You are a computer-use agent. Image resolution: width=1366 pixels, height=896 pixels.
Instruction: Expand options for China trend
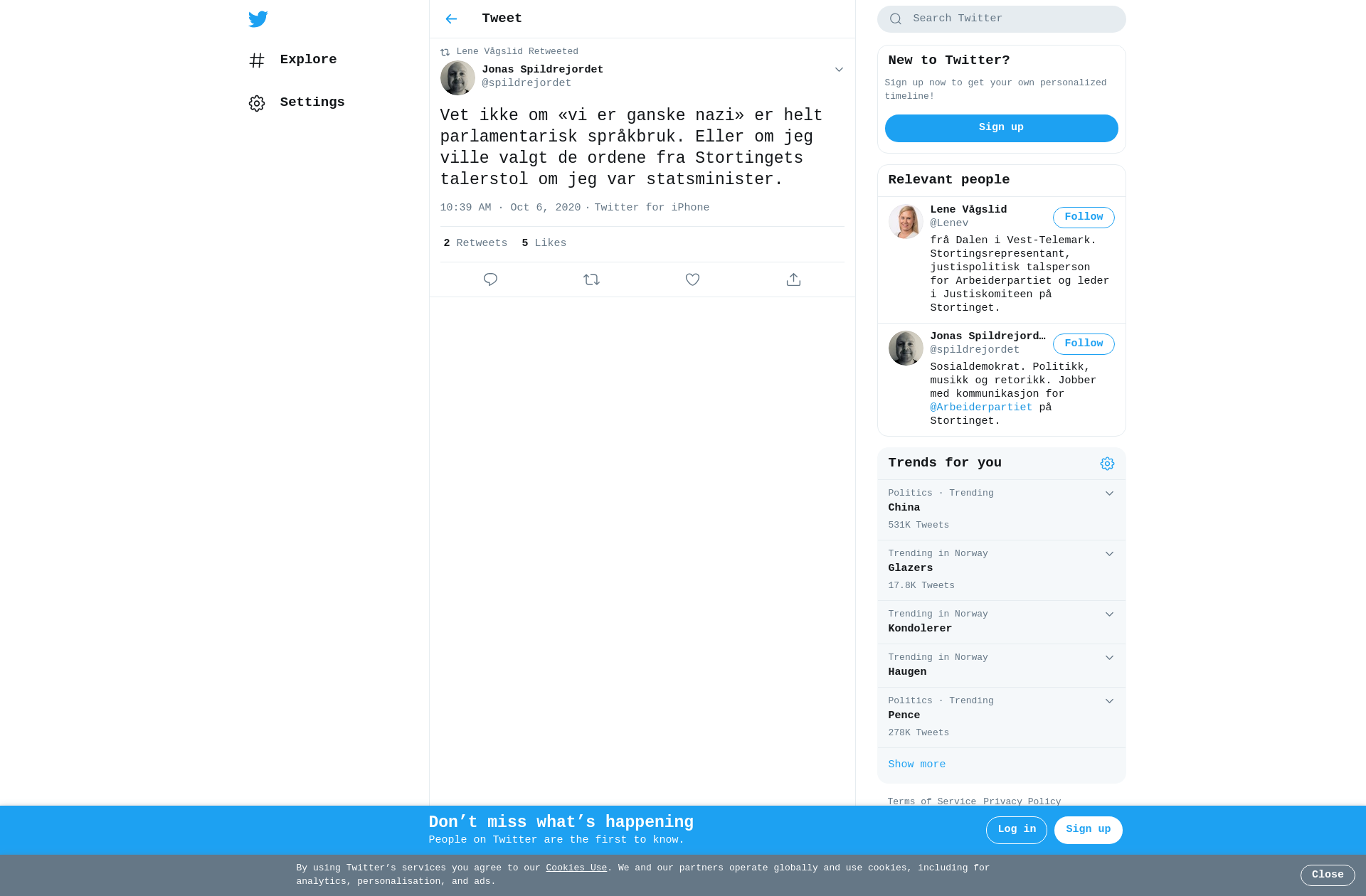click(x=1109, y=494)
